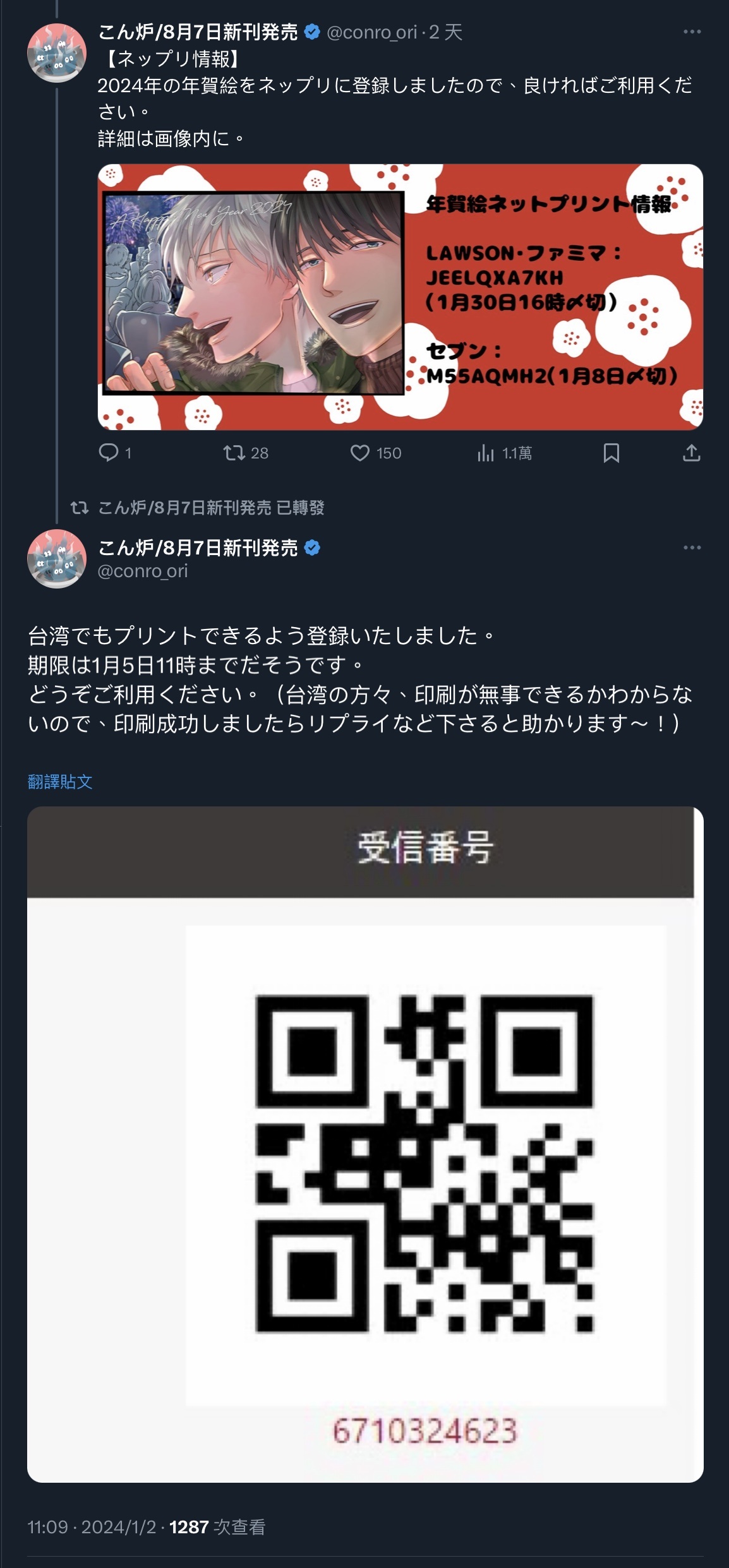Viewport: 729px width, 1568px height.
Task: Click 翻譯貼文 translate post link
Action: (60, 782)
